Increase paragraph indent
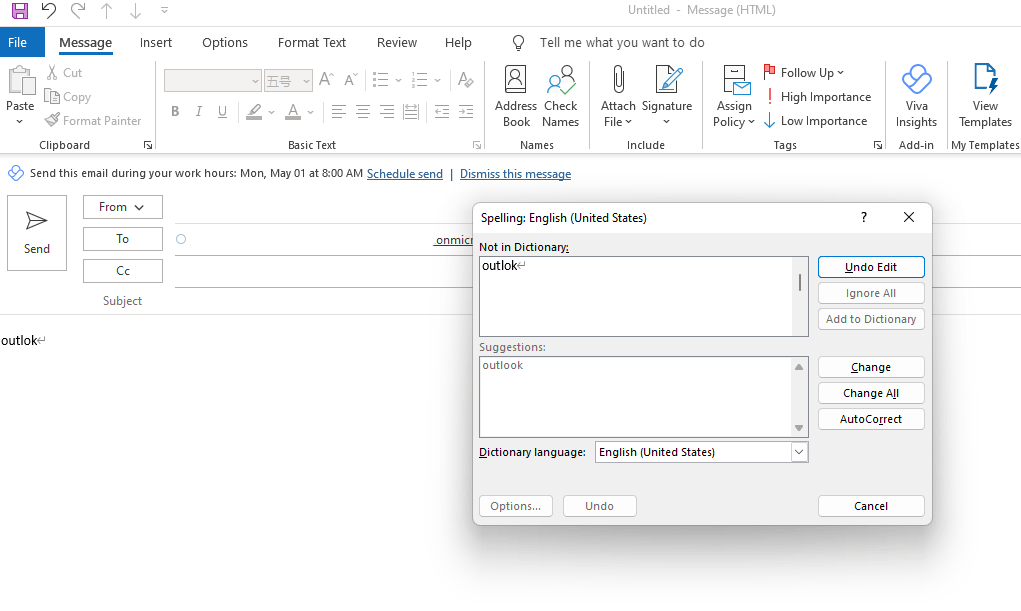Screen dimensions: 1021x611 466,111
